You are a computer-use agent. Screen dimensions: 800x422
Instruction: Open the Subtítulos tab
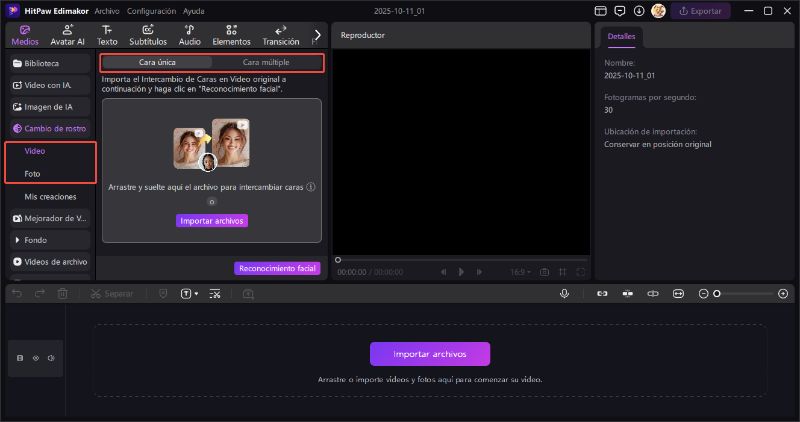[148, 35]
